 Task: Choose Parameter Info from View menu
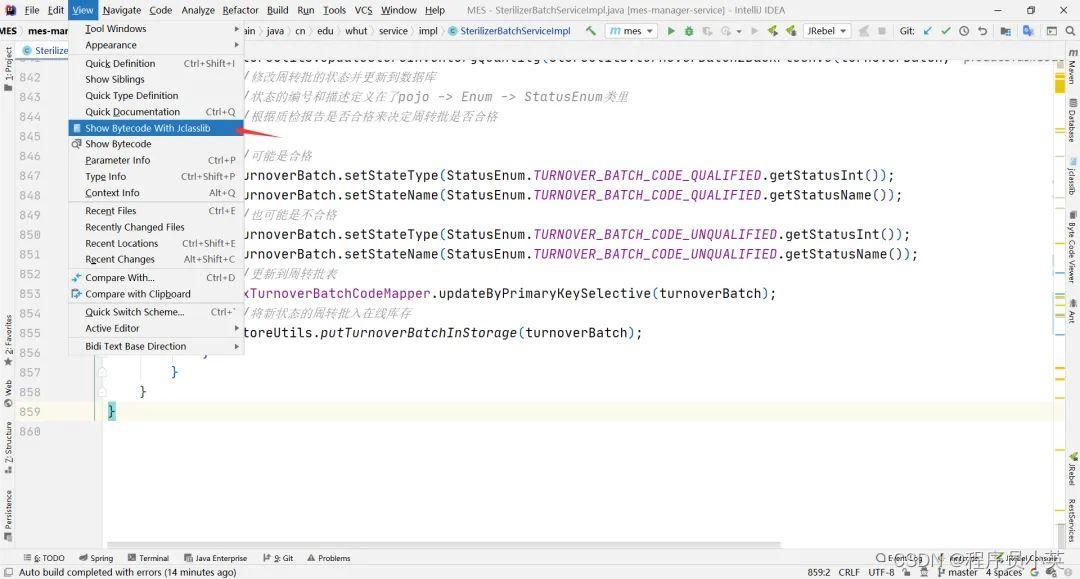point(156,160)
